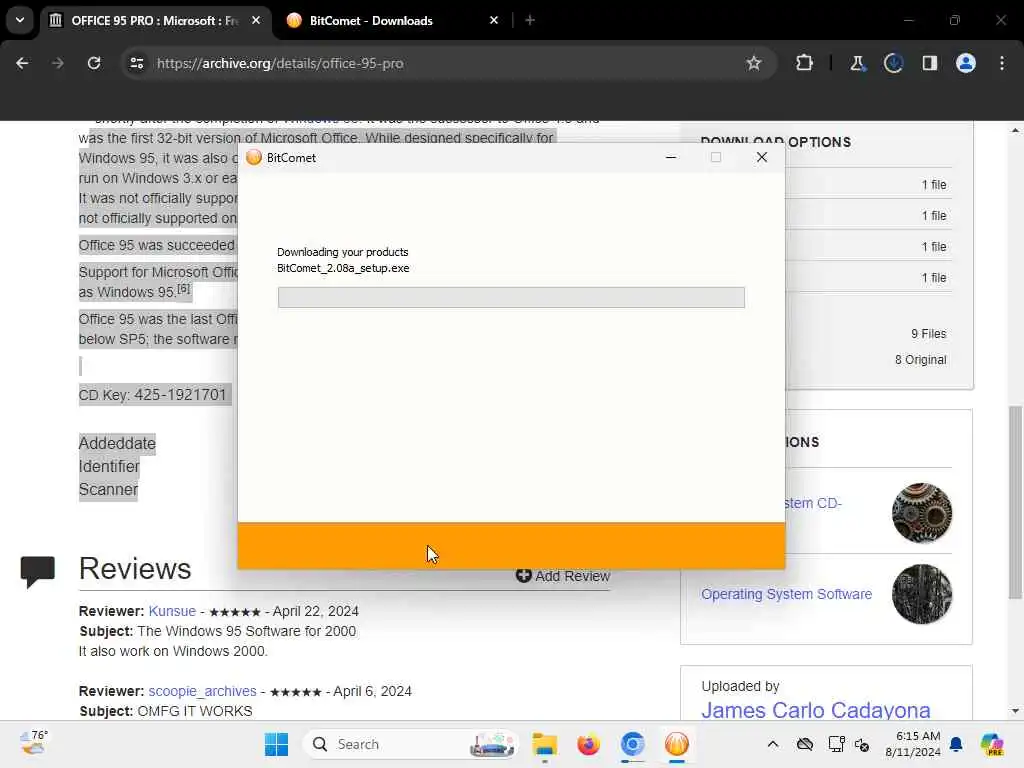
Task: Click scrollbar down arrow on page
Action: [1014, 711]
